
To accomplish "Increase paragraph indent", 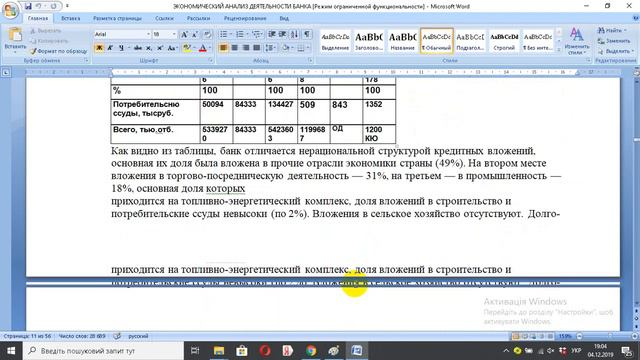I will [282, 34].
